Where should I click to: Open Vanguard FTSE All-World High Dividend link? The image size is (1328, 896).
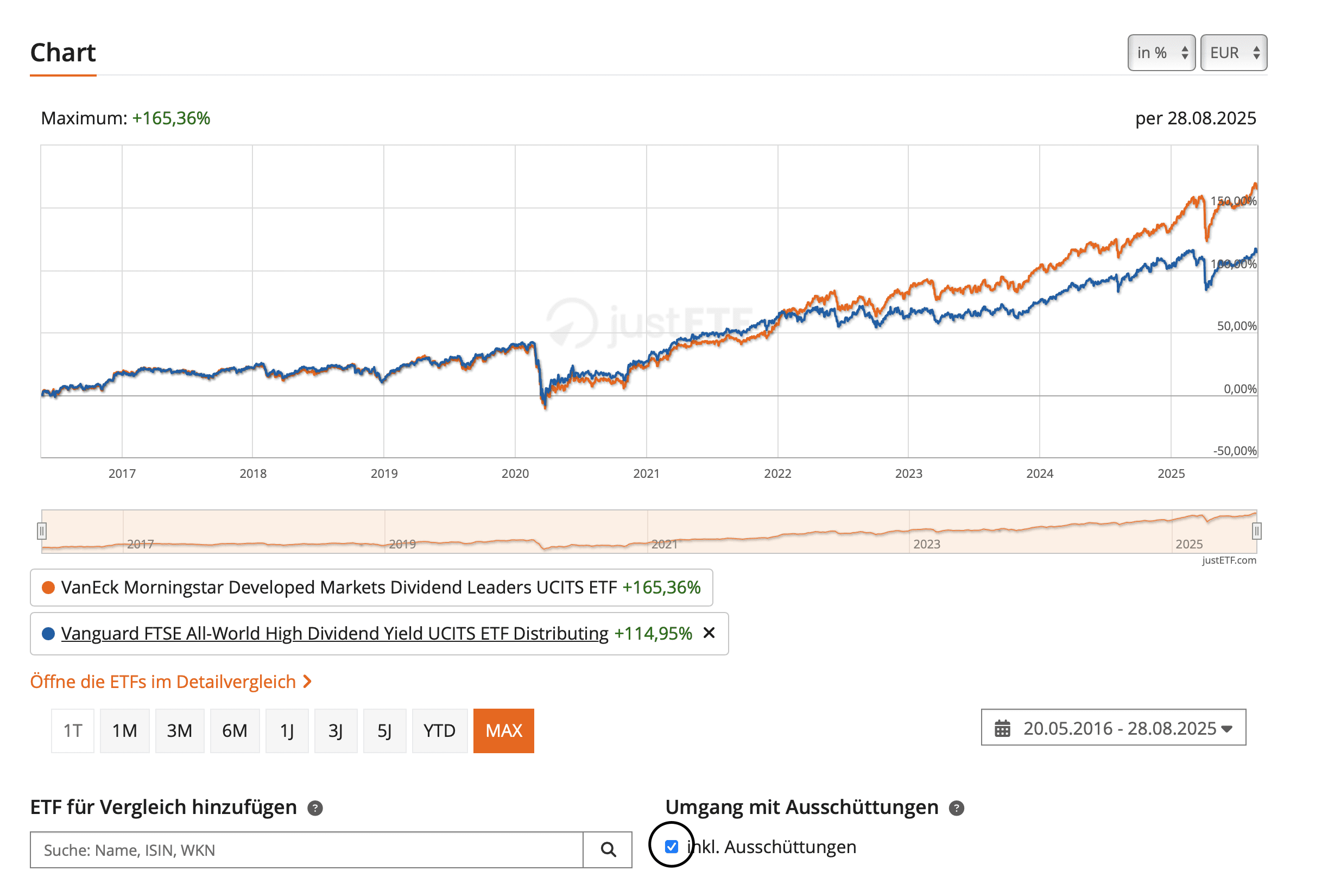pos(334,633)
